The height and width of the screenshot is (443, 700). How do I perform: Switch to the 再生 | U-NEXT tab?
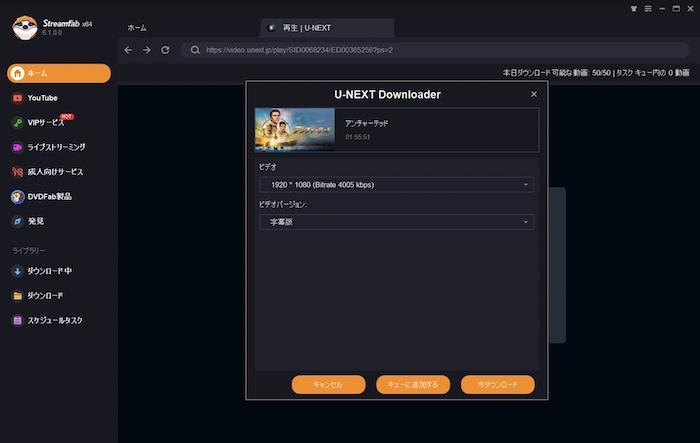click(327, 28)
